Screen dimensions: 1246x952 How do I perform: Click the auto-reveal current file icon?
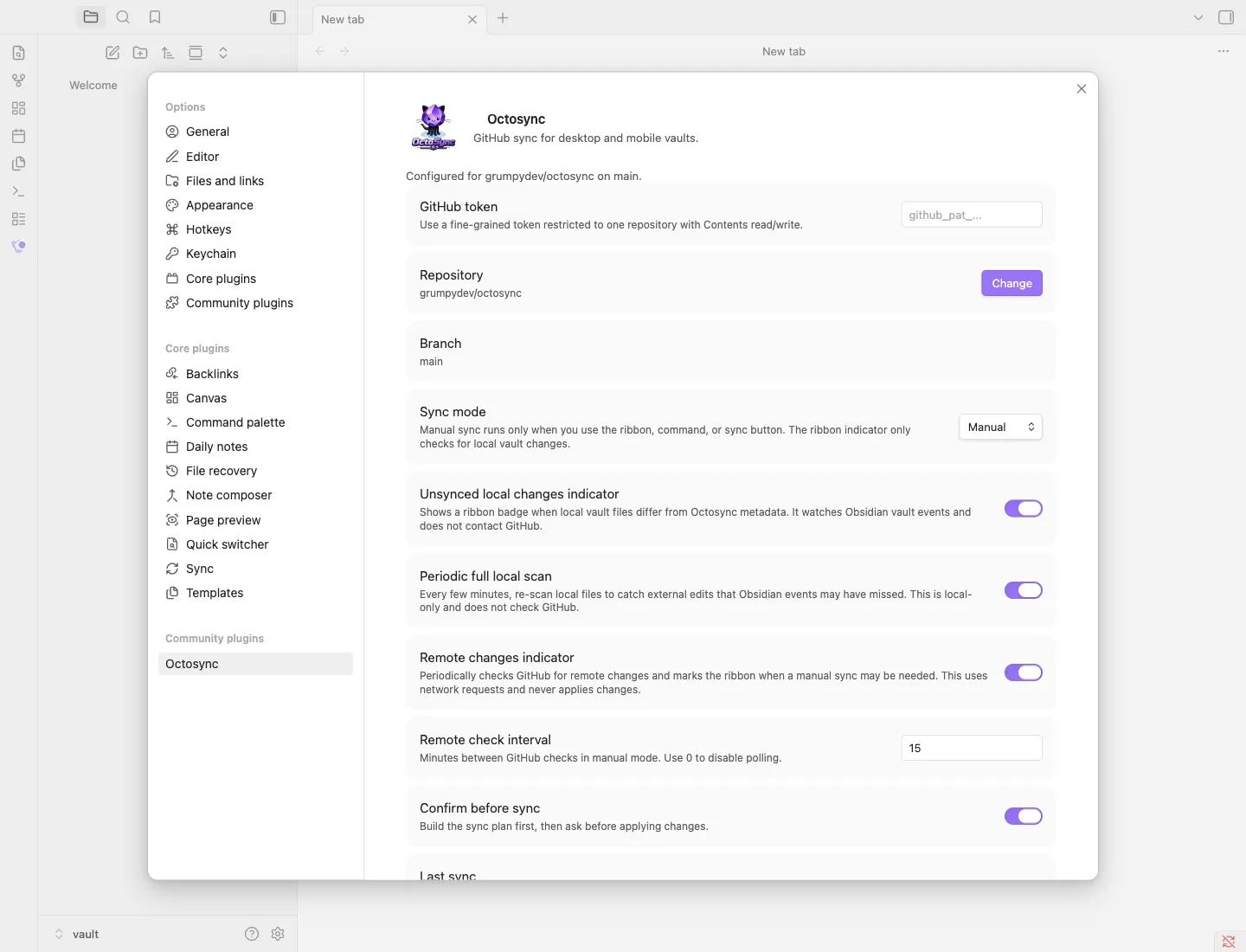[196, 53]
